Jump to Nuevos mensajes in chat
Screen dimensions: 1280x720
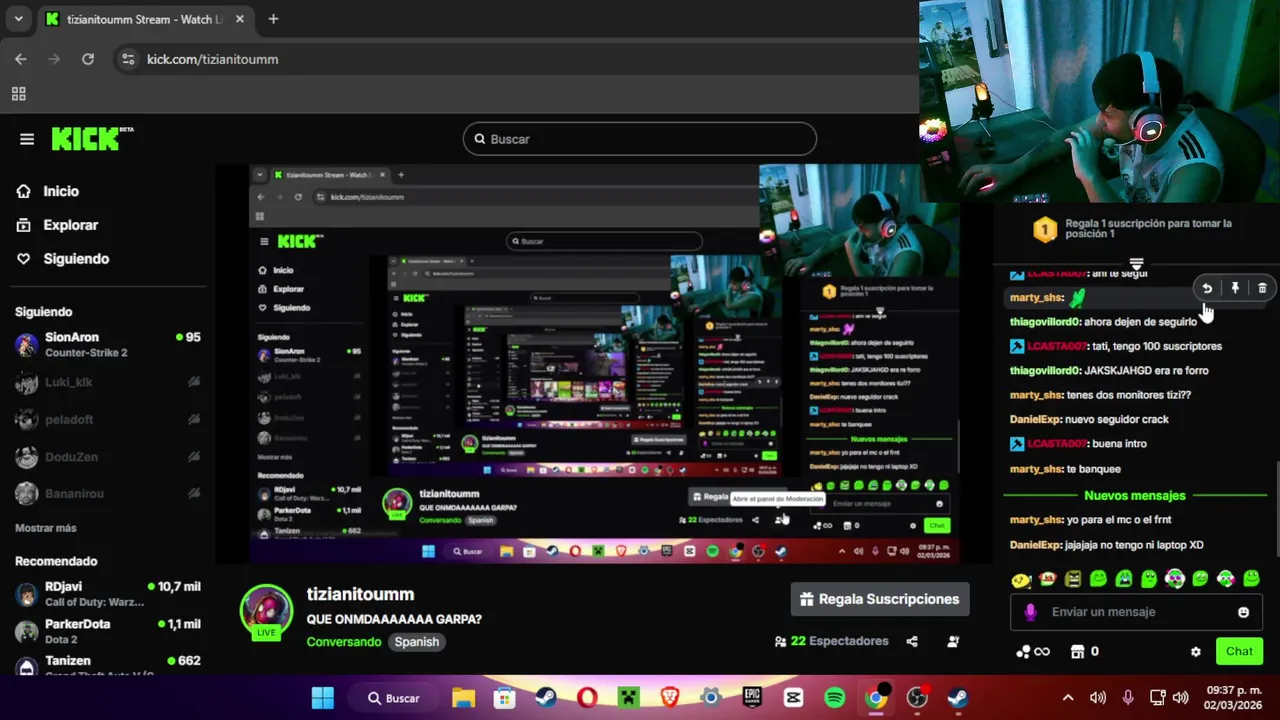[1135, 496]
